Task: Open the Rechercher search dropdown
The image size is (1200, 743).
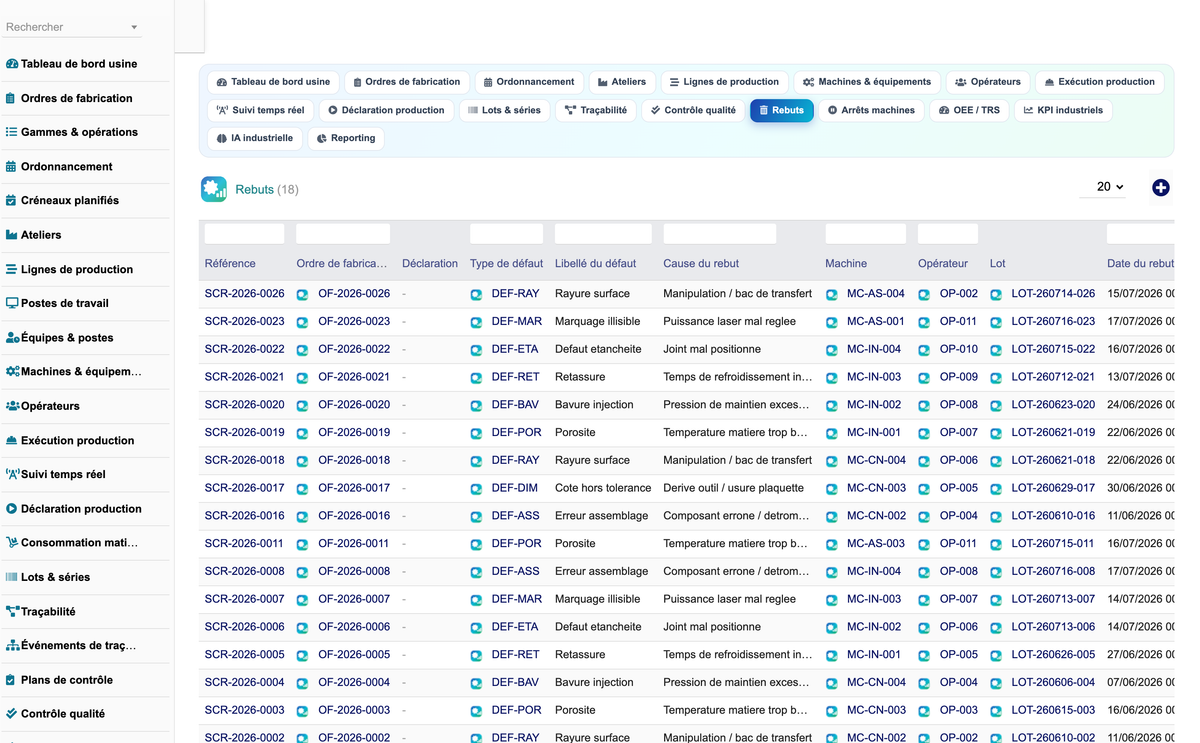Action: pyautogui.click(x=72, y=27)
